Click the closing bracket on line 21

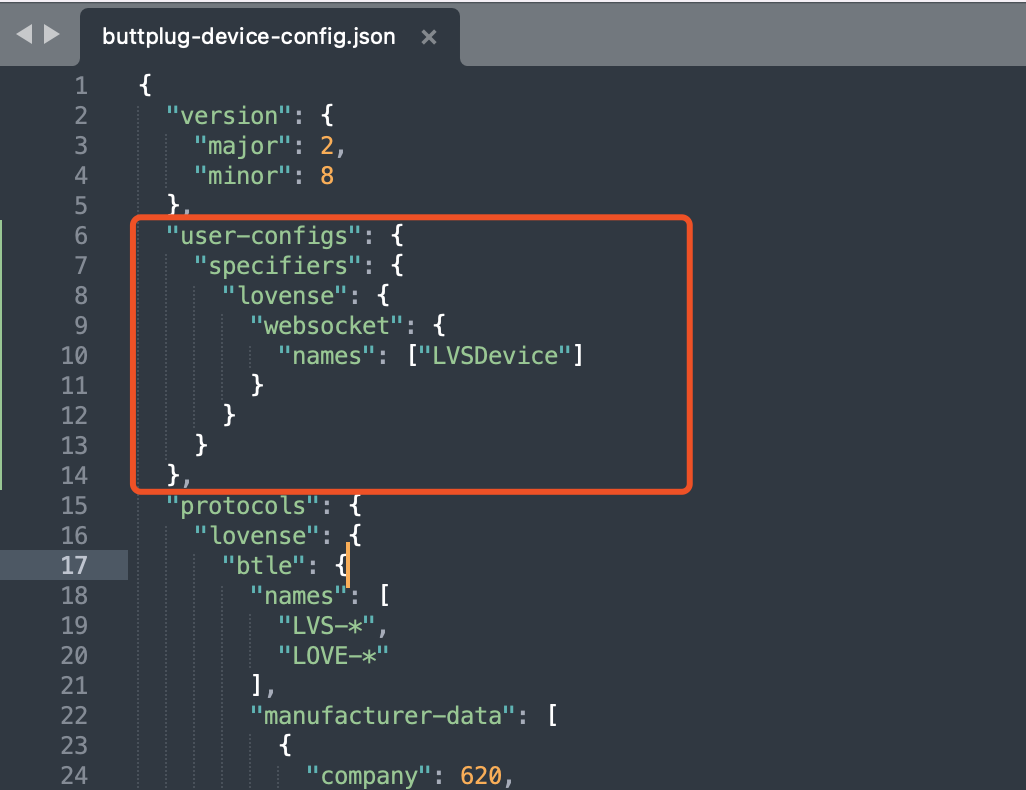[257, 685]
